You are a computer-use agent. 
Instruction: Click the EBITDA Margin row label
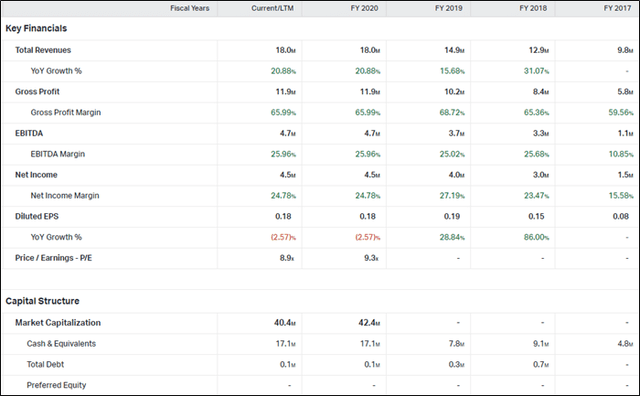point(58,154)
